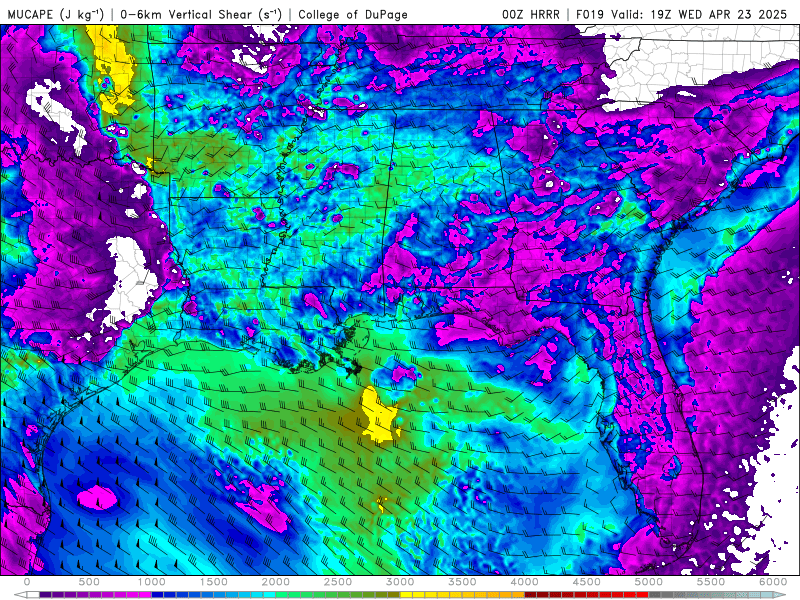Image resolution: width=800 pixels, height=600 pixels.
Task: Click the 5500 tick label on color scale
Action: [x=711, y=582]
